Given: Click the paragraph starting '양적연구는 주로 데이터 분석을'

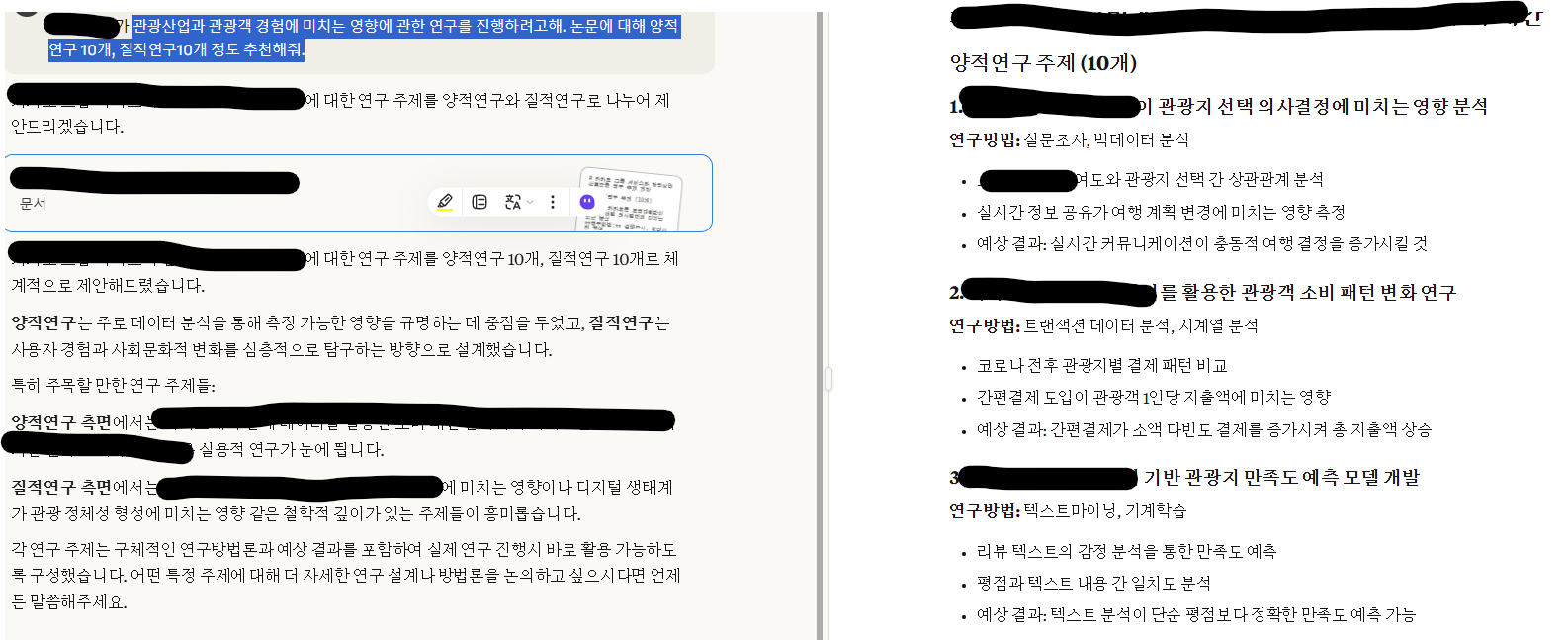Looking at the screenshot, I should pos(340,336).
